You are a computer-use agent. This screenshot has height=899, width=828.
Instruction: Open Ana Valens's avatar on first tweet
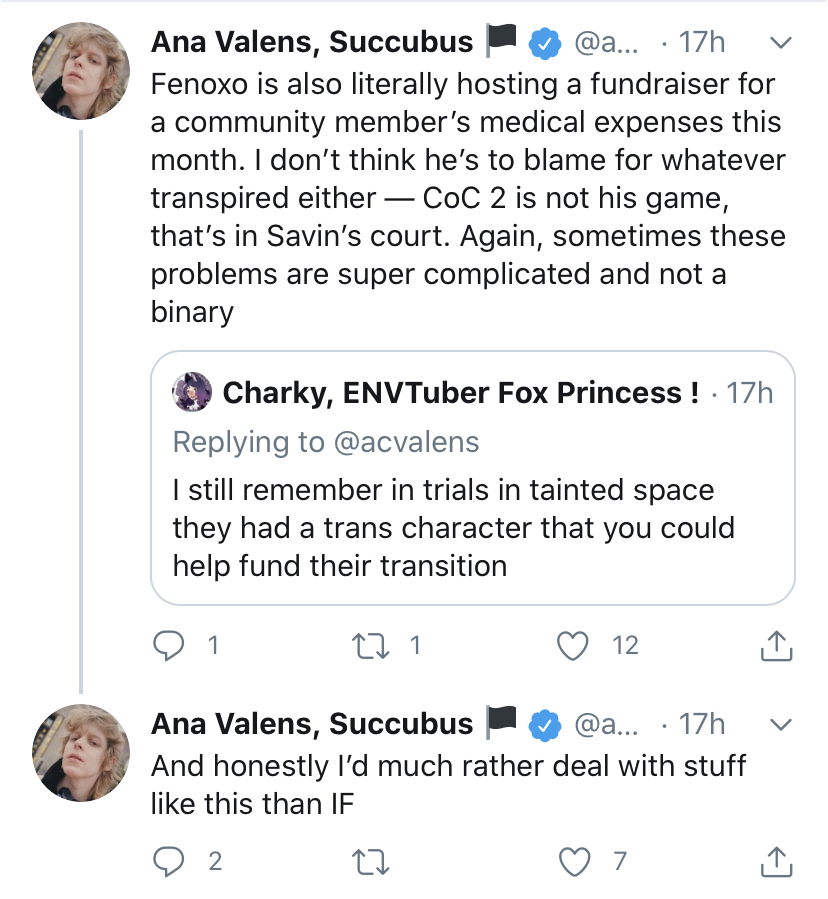point(82,69)
